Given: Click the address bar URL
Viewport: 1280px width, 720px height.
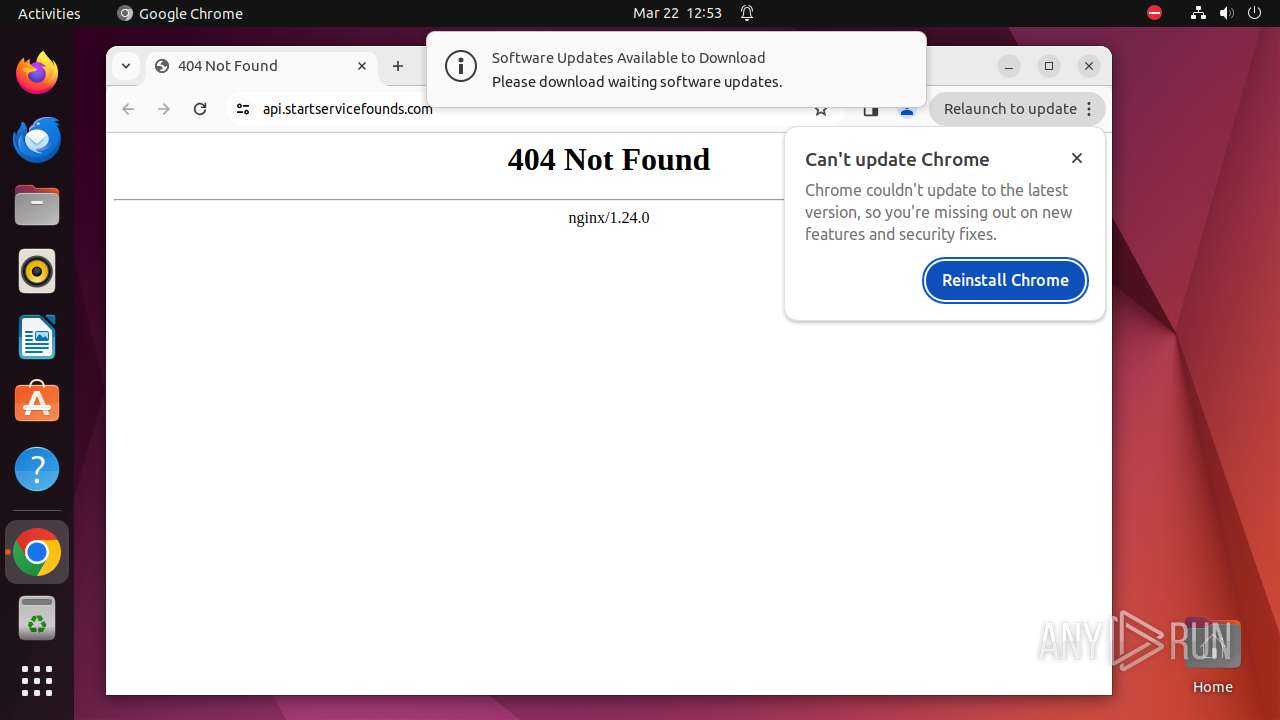Looking at the screenshot, I should click(348, 109).
